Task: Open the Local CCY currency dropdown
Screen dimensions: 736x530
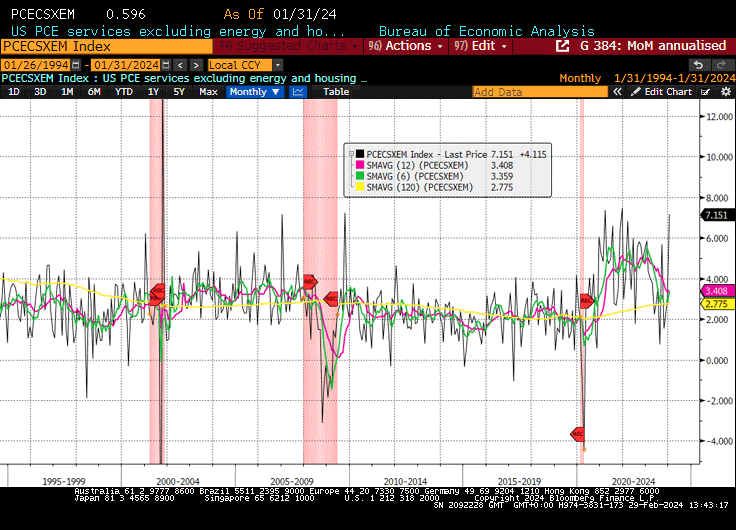Action: tap(236, 64)
